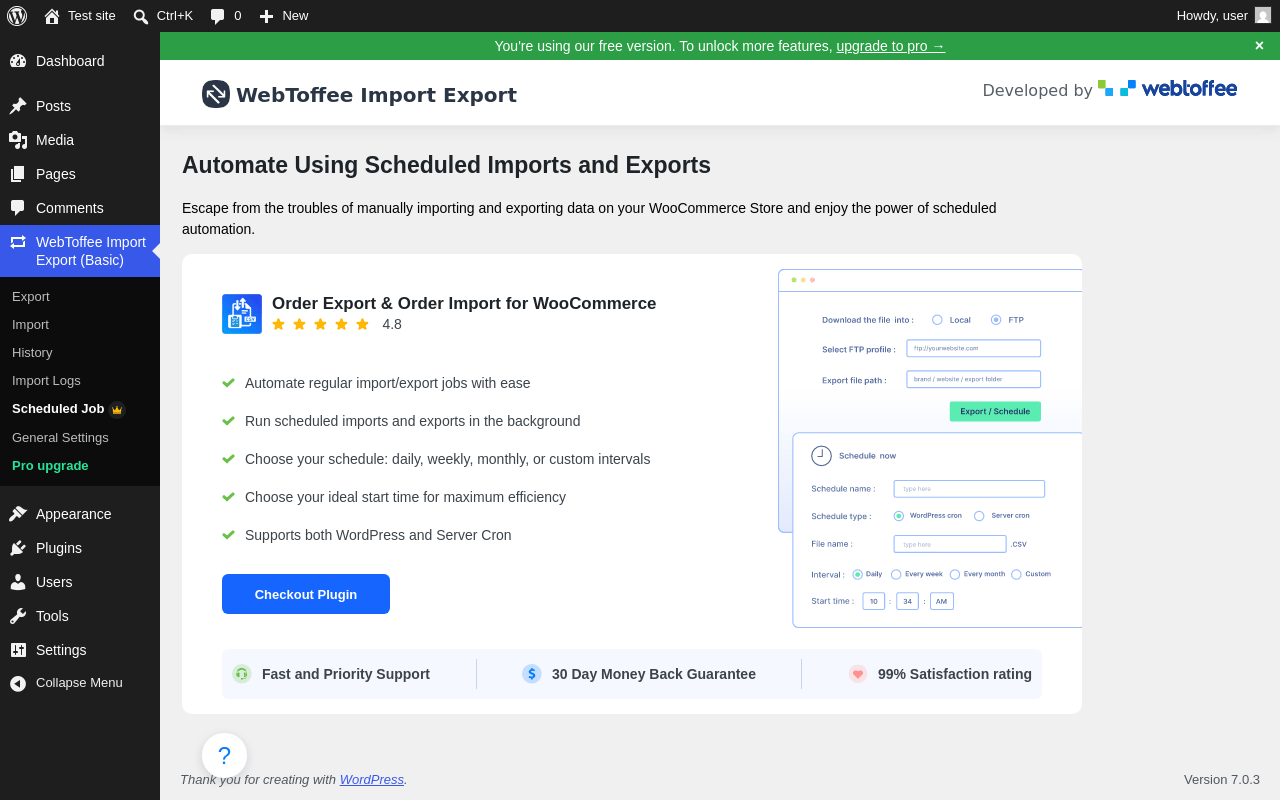Open the Tools menu in the sidebar
This screenshot has height=800, width=1280.
(80, 616)
